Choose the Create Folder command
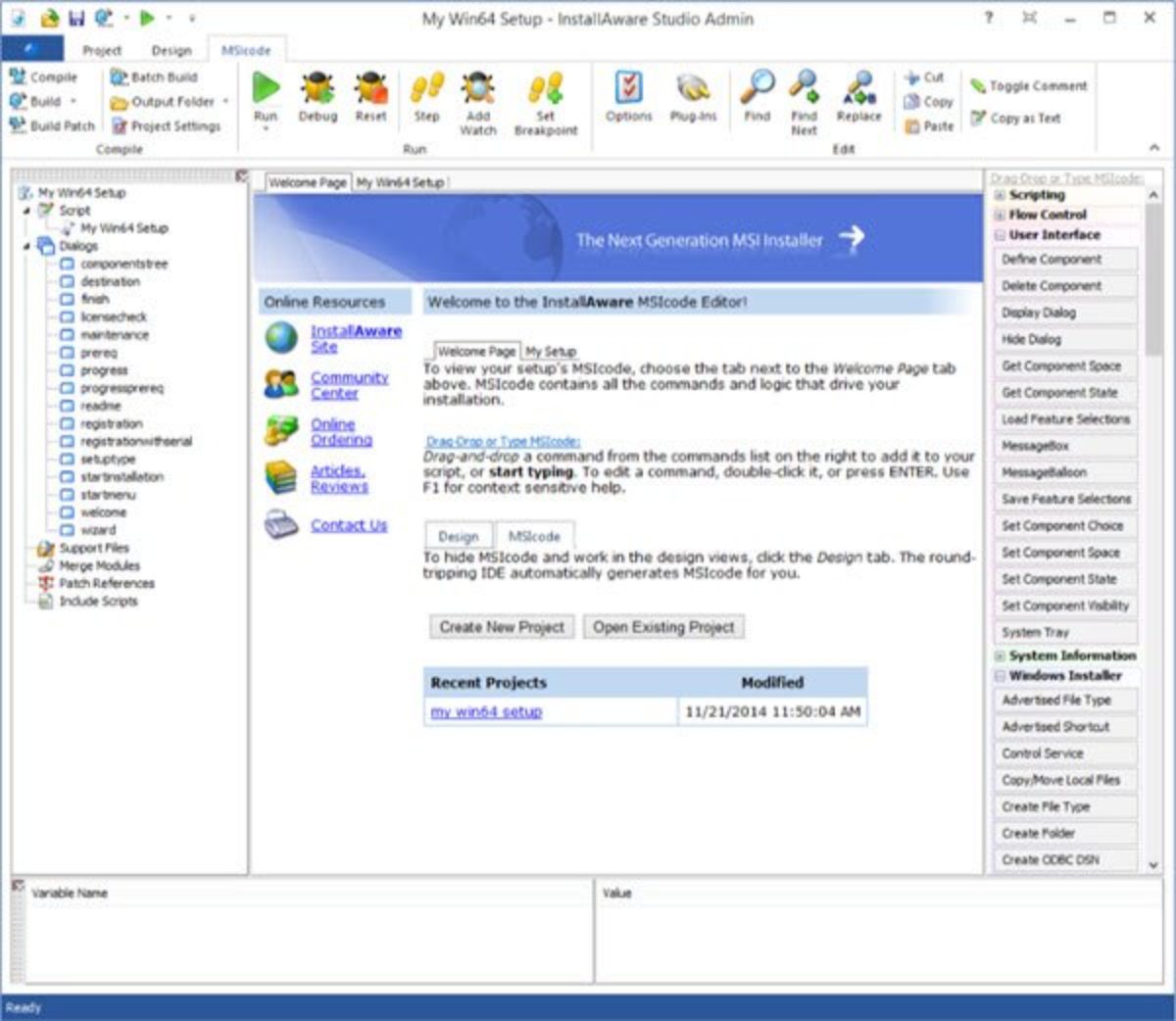The image size is (1176, 1021). pos(1065,833)
